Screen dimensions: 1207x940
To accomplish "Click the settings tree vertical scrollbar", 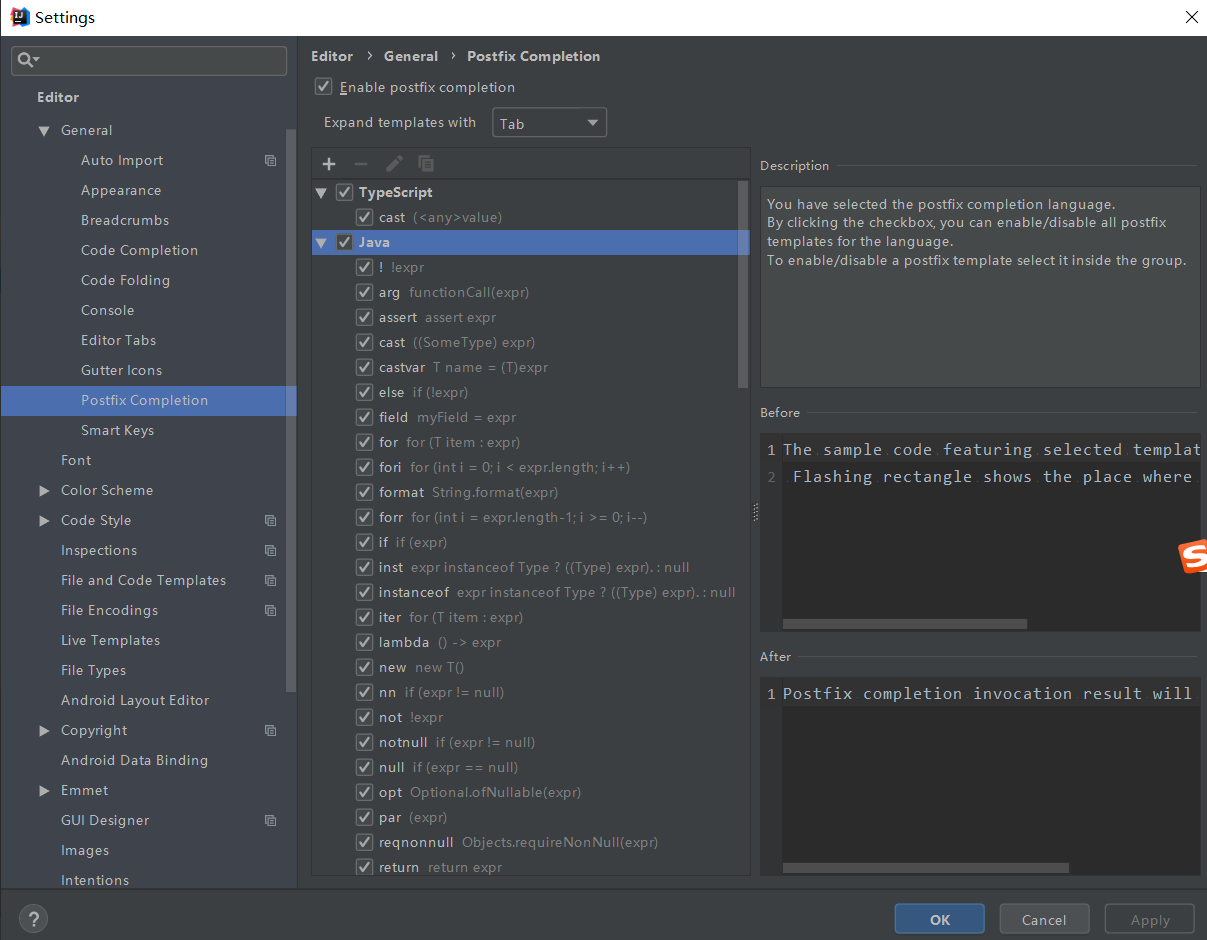I will 291,410.
